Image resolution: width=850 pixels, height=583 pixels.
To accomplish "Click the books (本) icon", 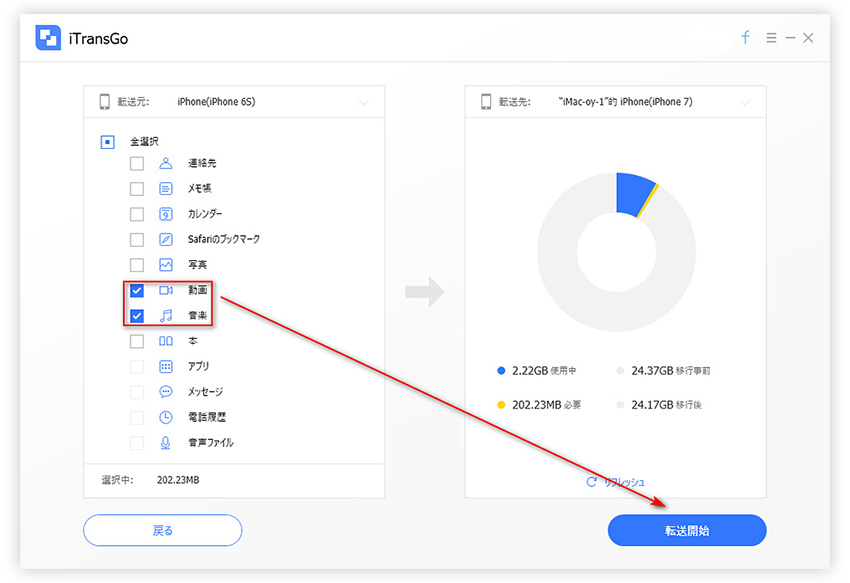I will pyautogui.click(x=166, y=341).
